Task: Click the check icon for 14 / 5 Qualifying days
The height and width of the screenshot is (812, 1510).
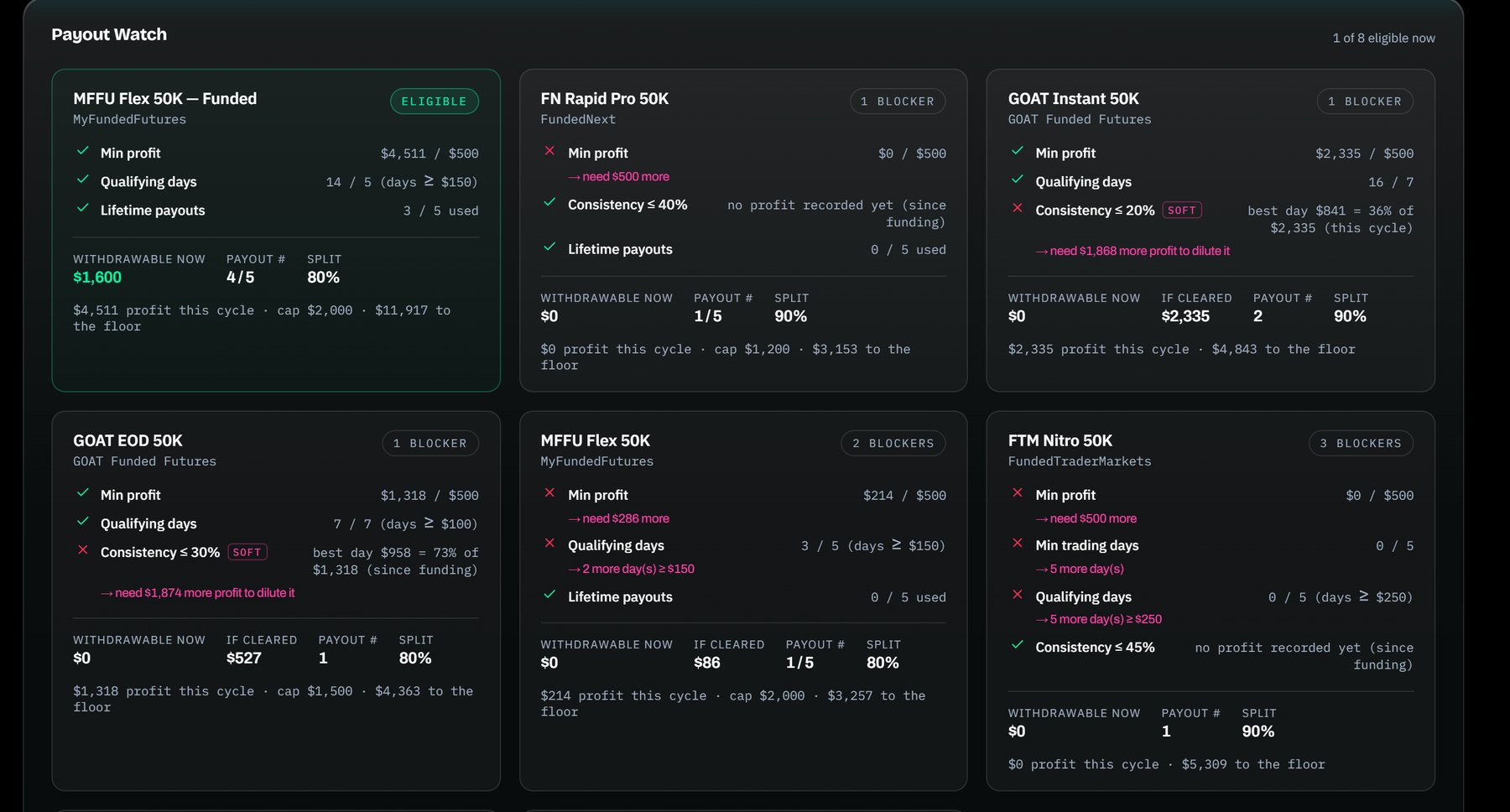Action: click(83, 180)
